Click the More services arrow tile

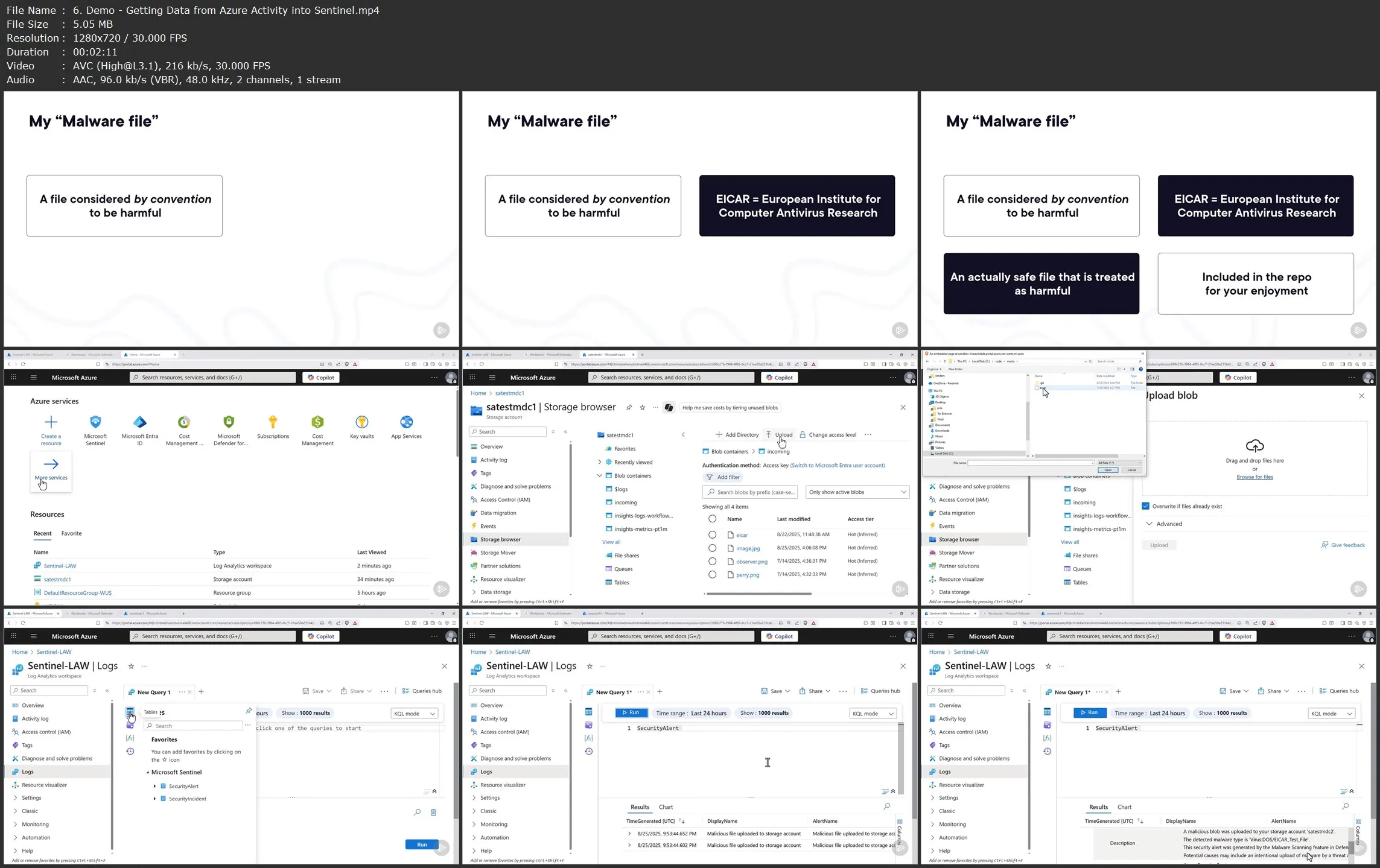51,471
